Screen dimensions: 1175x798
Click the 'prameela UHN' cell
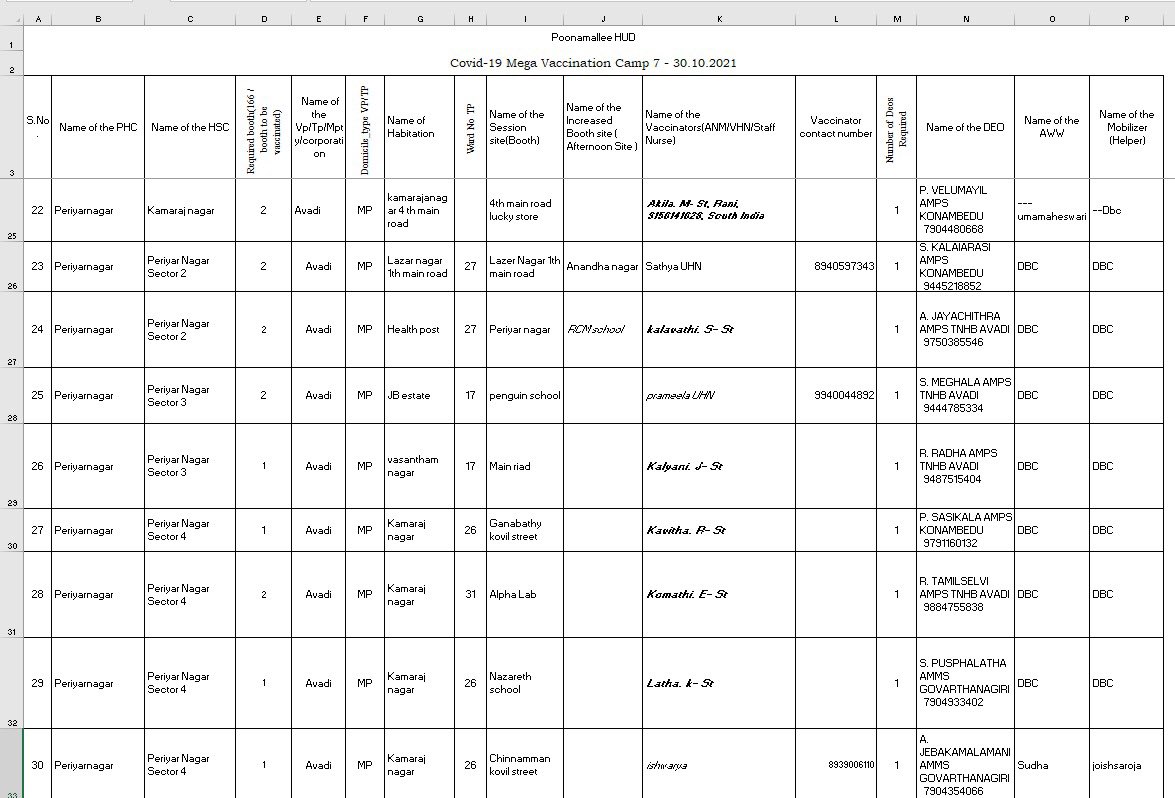pyautogui.click(x=719, y=396)
